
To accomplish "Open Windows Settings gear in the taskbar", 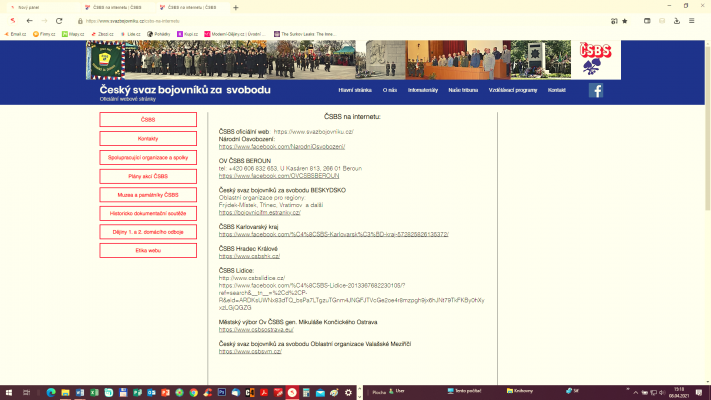I will (x=348, y=393).
